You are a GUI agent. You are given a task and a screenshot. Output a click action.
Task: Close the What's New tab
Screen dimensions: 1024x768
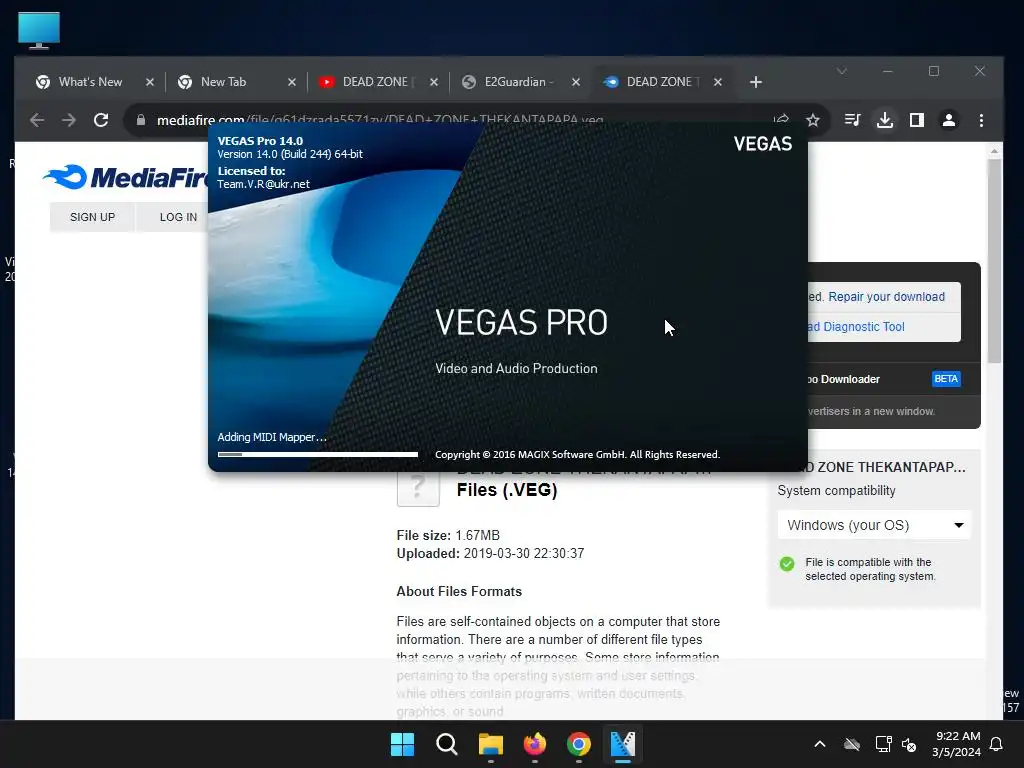(150, 82)
